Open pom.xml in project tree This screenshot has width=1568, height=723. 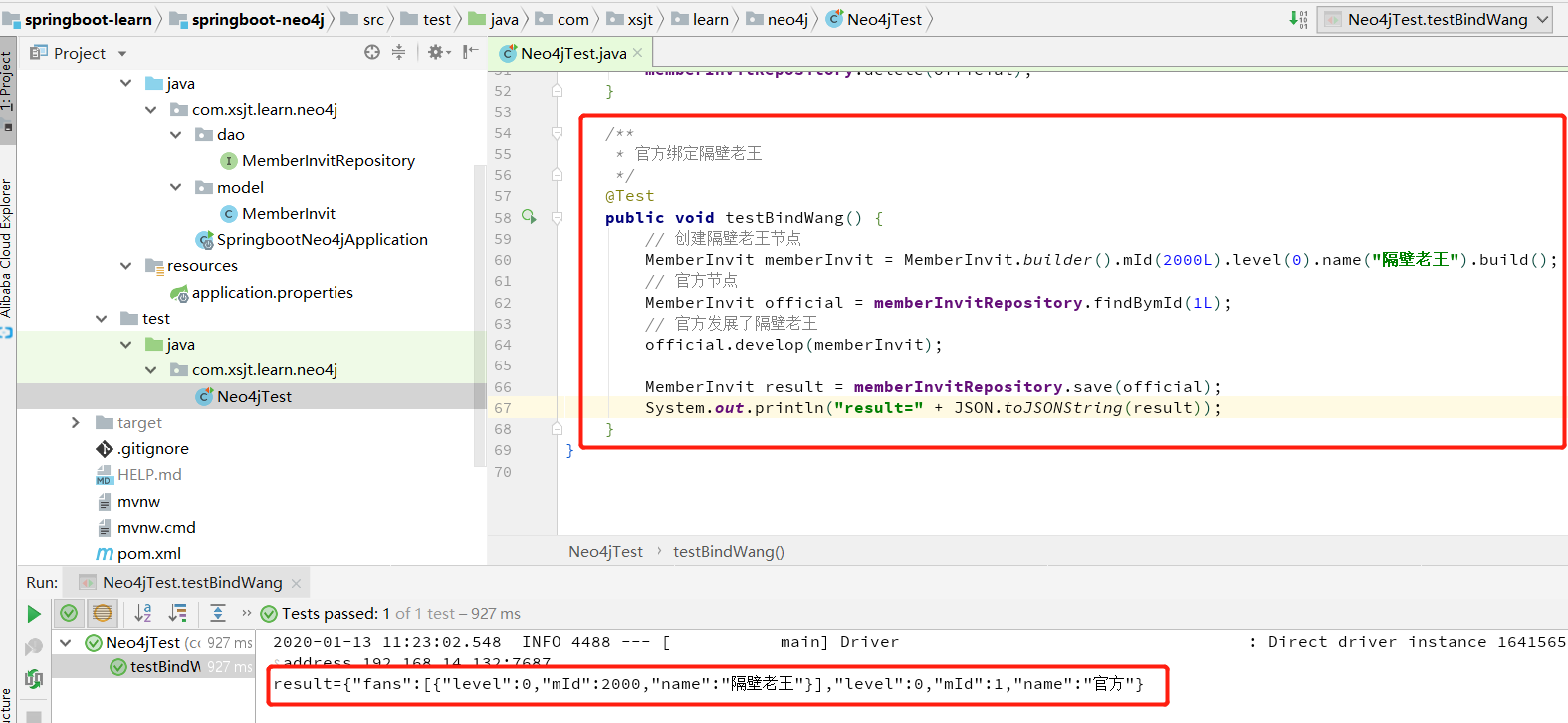138,554
